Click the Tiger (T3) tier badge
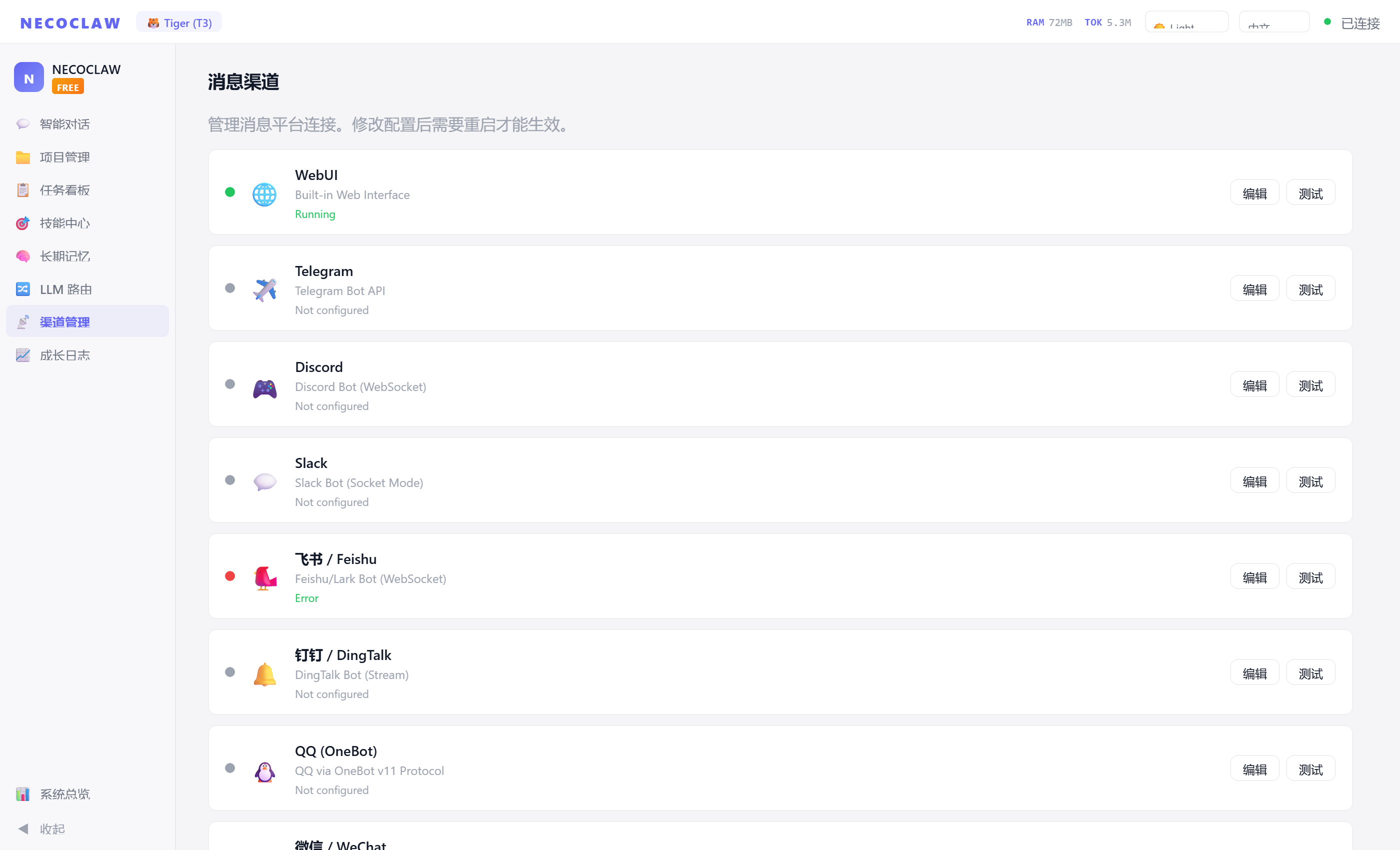This screenshot has width=1400, height=850. pyautogui.click(x=179, y=22)
